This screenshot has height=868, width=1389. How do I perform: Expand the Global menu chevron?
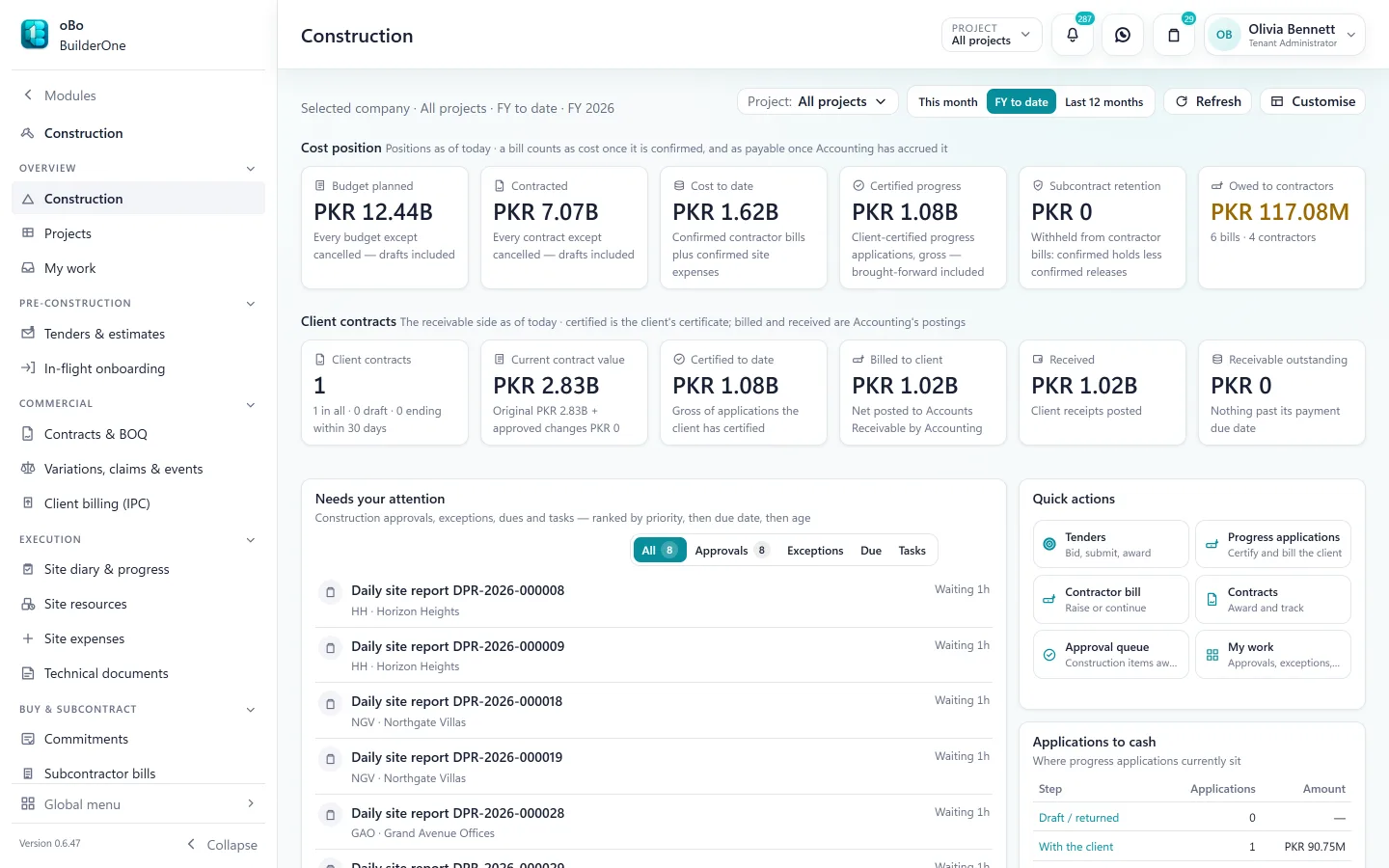pyautogui.click(x=251, y=803)
